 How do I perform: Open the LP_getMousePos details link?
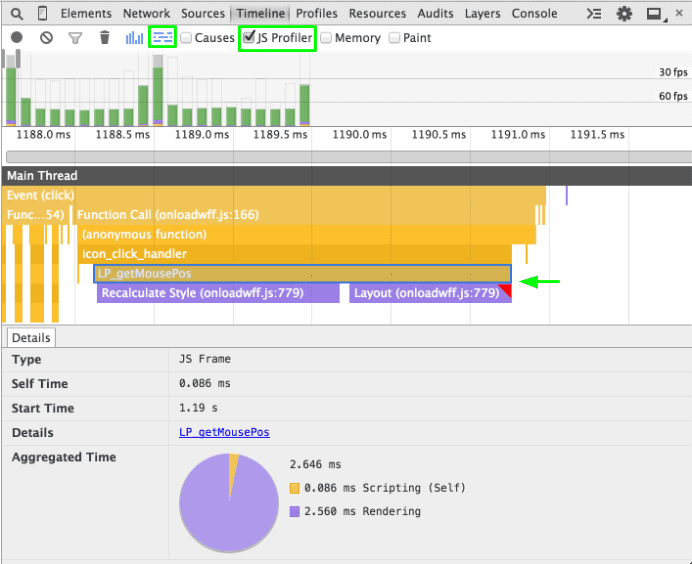pos(224,432)
